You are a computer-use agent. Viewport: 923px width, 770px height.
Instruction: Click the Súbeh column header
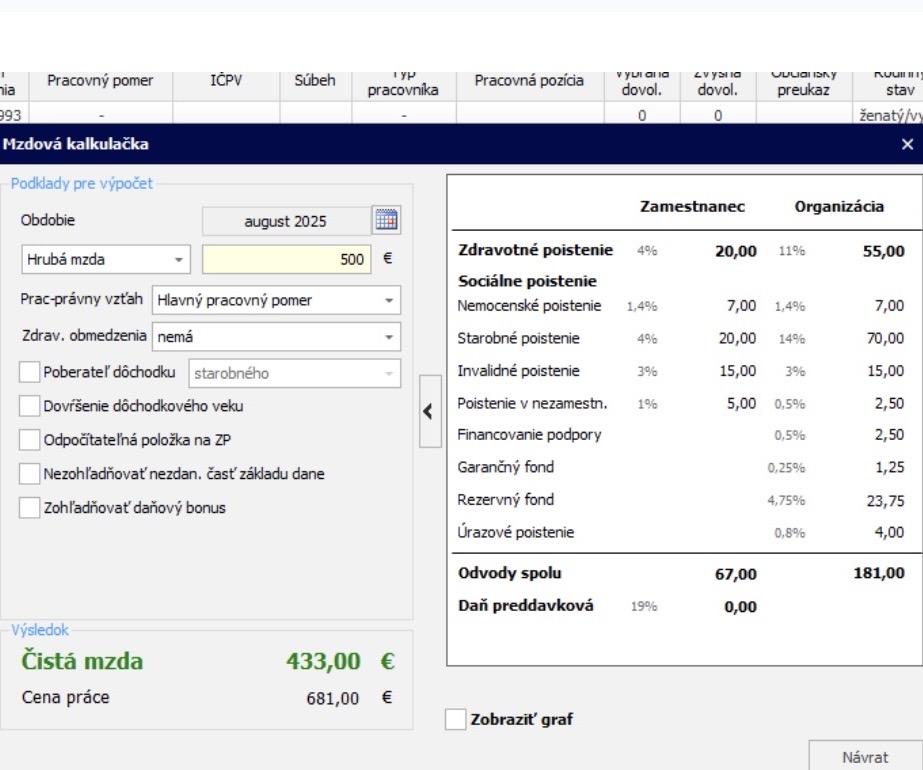(x=314, y=81)
